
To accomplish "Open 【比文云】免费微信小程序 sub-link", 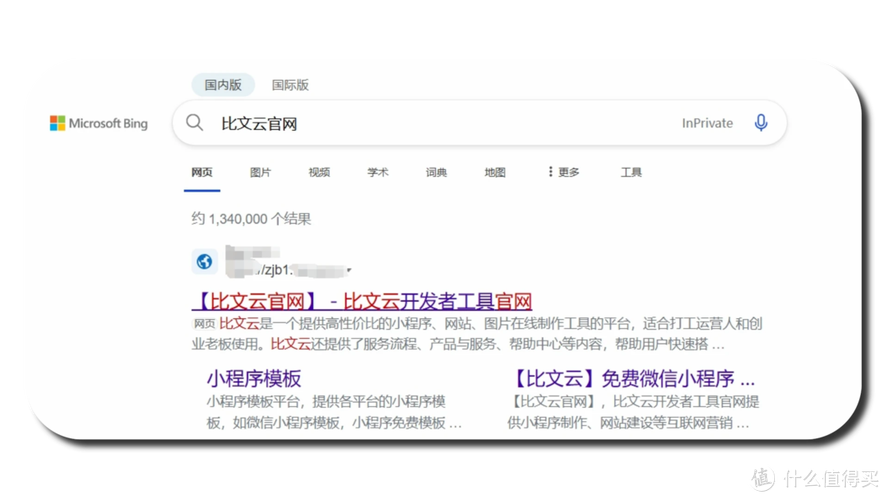I will tap(633, 378).
